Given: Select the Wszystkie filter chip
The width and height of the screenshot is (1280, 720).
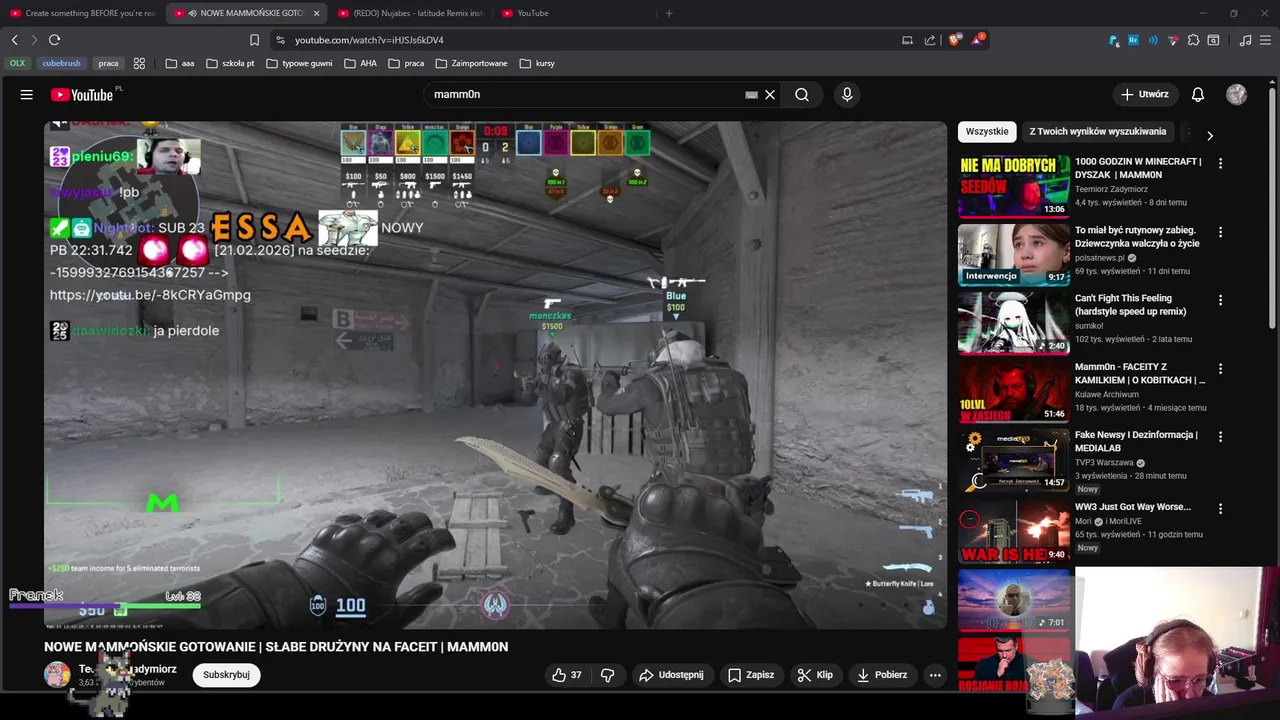Looking at the screenshot, I should point(987,131).
